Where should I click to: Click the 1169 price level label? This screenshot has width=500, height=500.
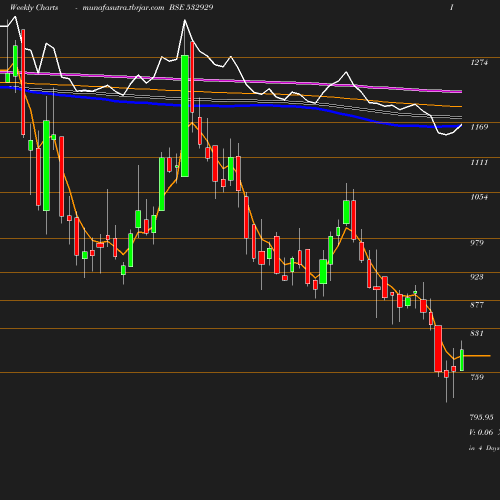479,127
